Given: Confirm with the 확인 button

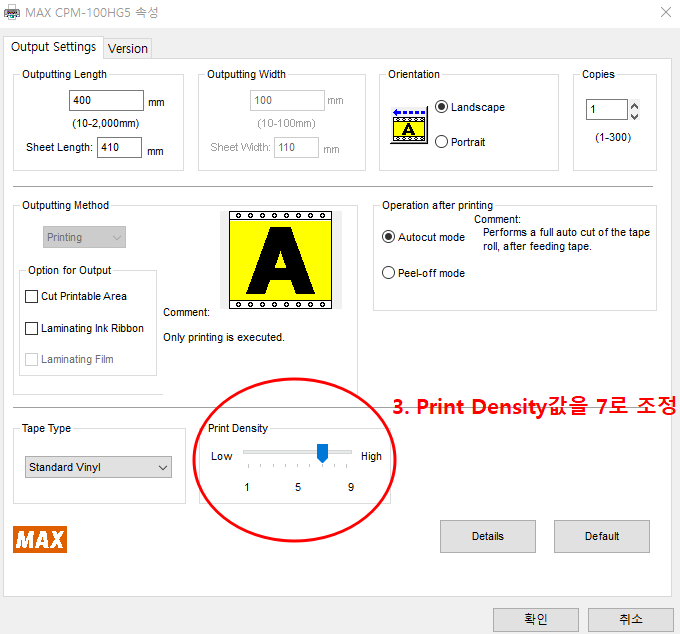Looking at the screenshot, I should pyautogui.click(x=536, y=619).
